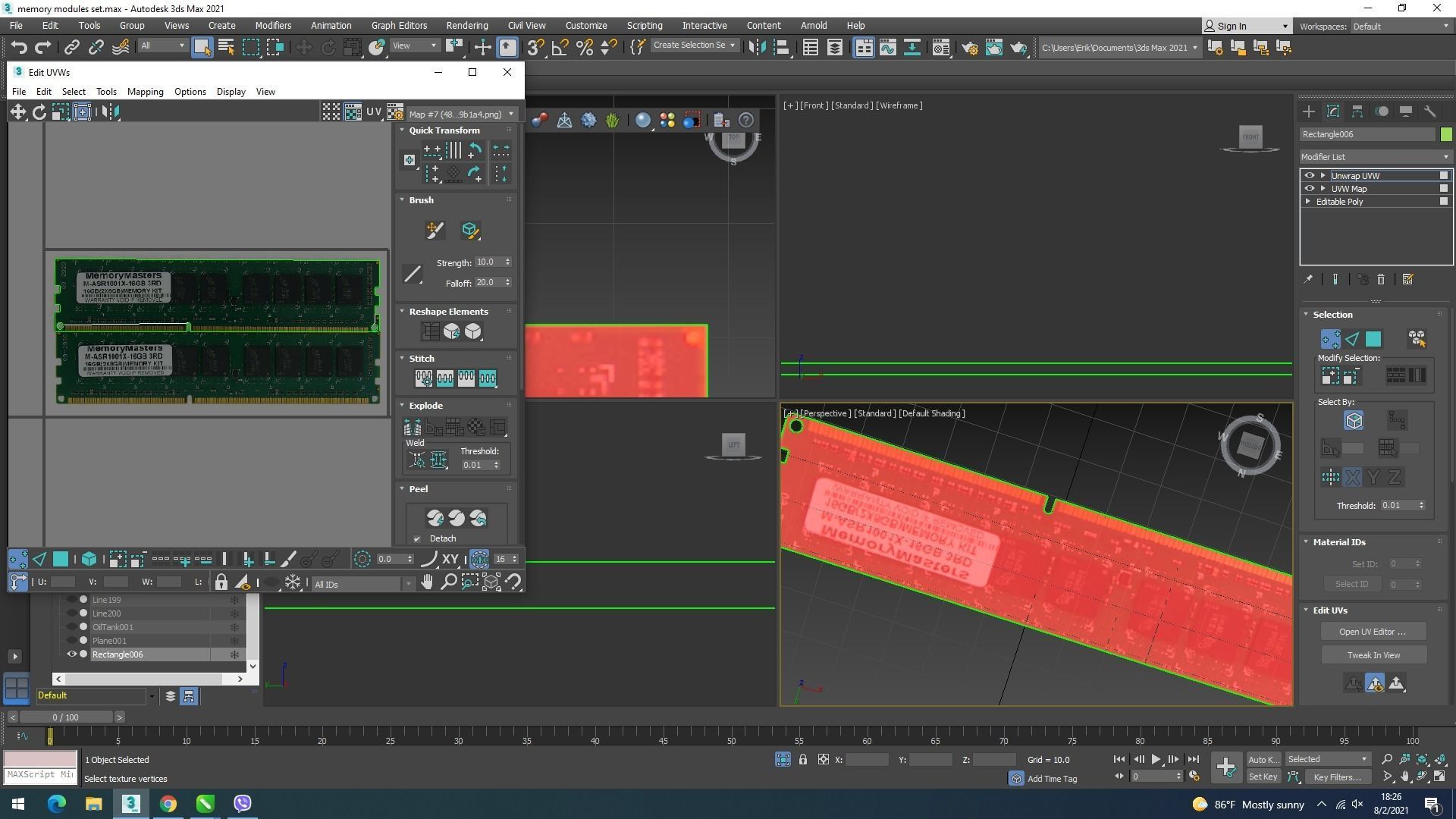Click the Play Animation button

pyautogui.click(x=1156, y=759)
